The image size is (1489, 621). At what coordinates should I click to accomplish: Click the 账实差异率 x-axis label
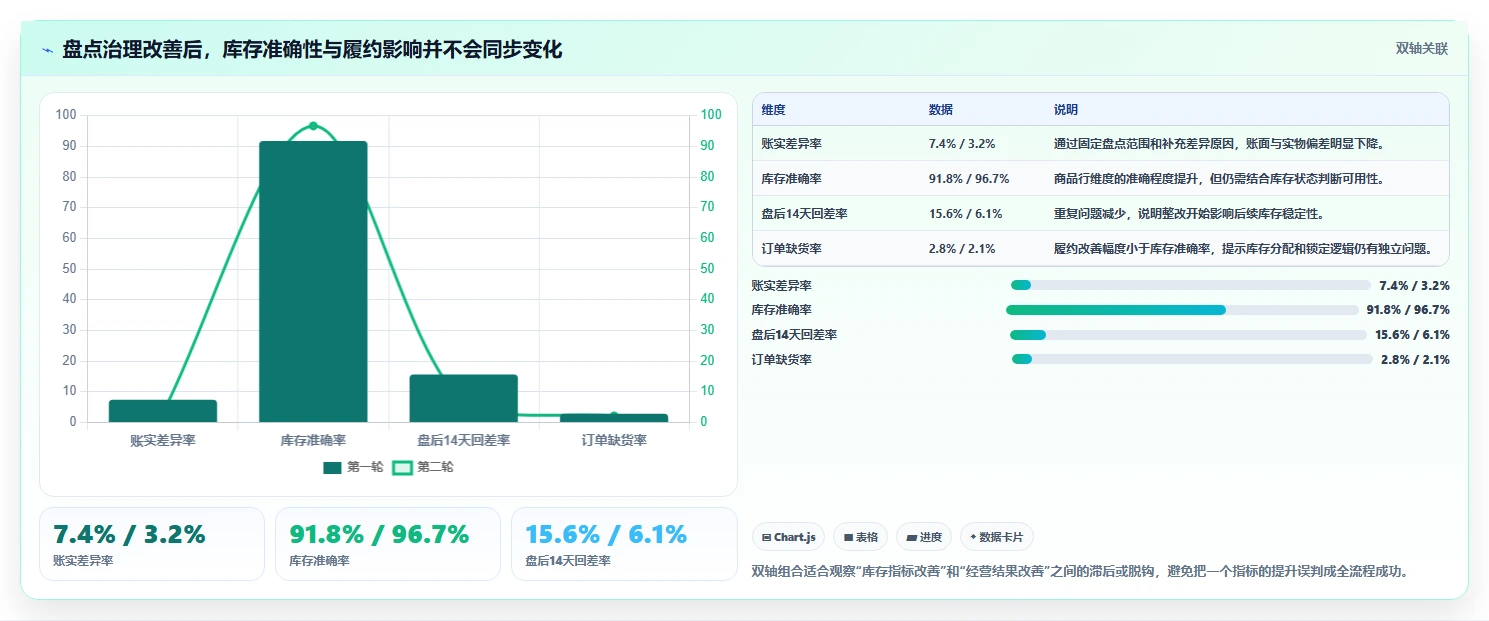coord(163,440)
